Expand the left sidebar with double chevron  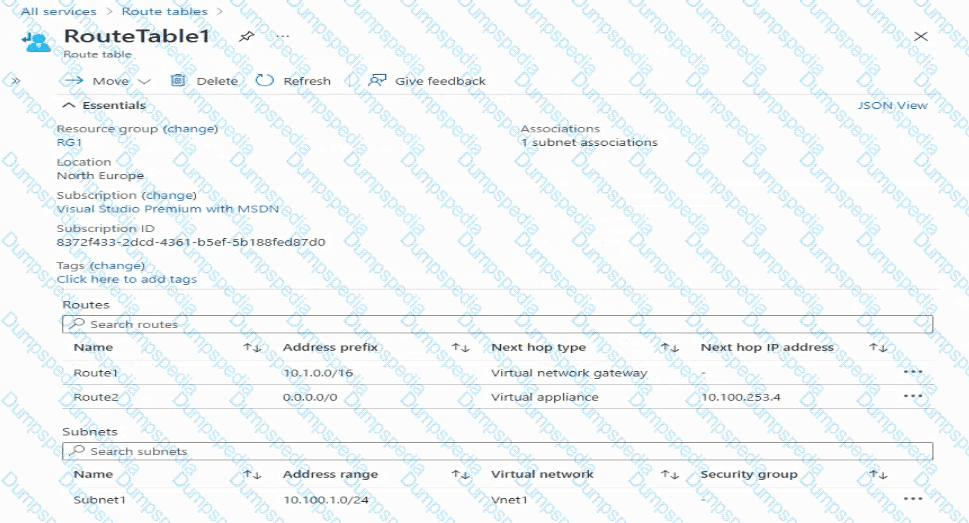coord(16,81)
